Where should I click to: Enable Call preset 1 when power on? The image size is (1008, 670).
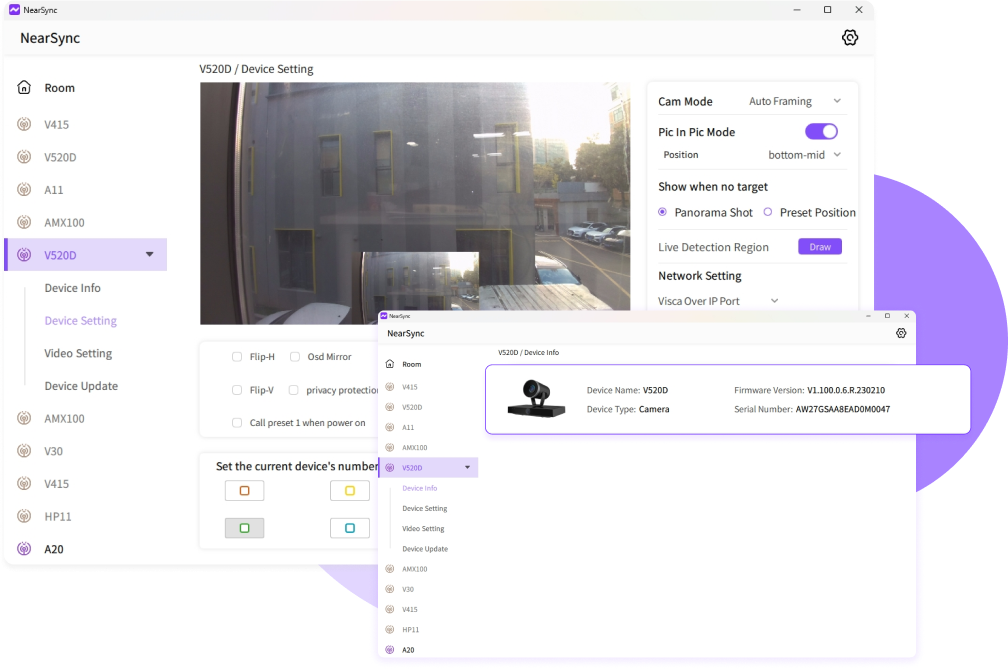point(237,422)
